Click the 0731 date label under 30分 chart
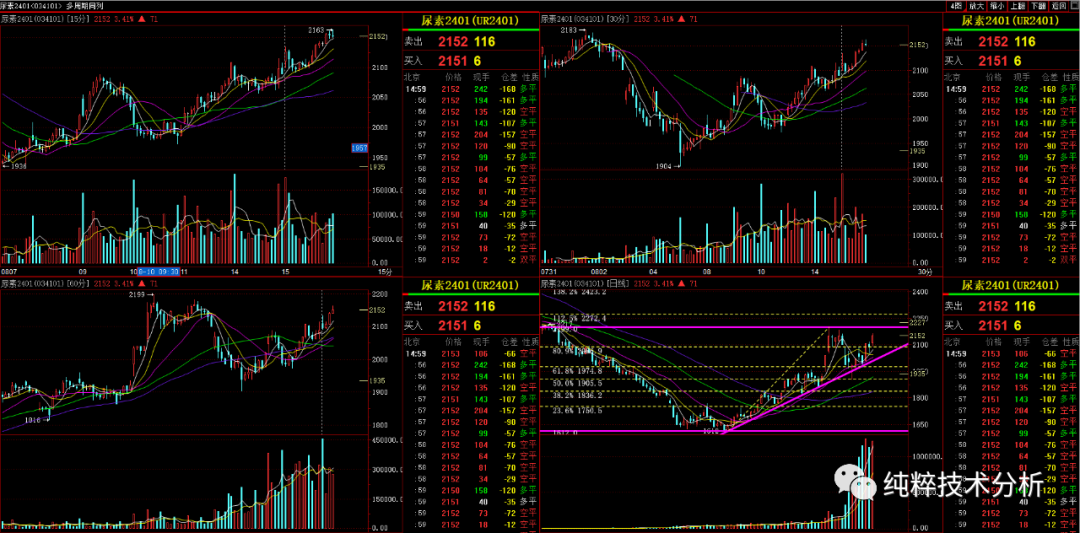This screenshot has width=1080, height=533. click(x=550, y=271)
